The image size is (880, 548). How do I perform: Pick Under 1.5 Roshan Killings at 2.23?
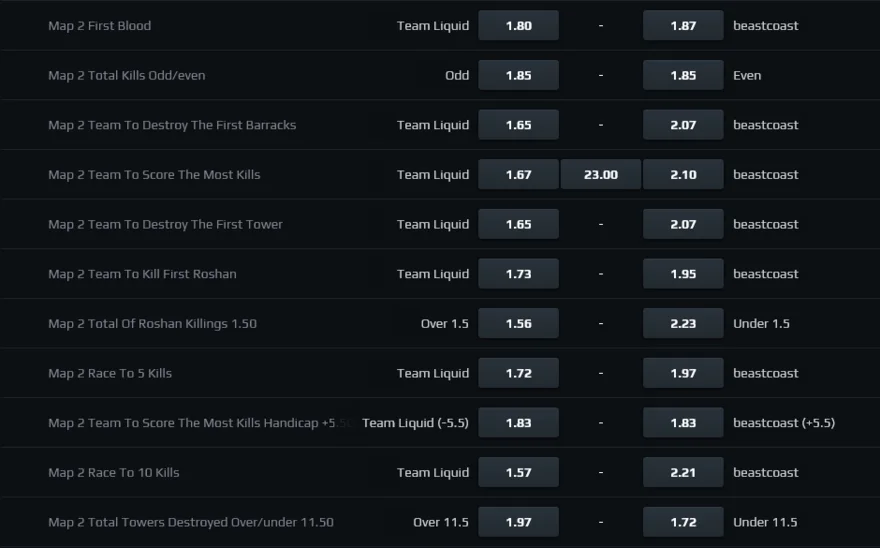pos(683,323)
